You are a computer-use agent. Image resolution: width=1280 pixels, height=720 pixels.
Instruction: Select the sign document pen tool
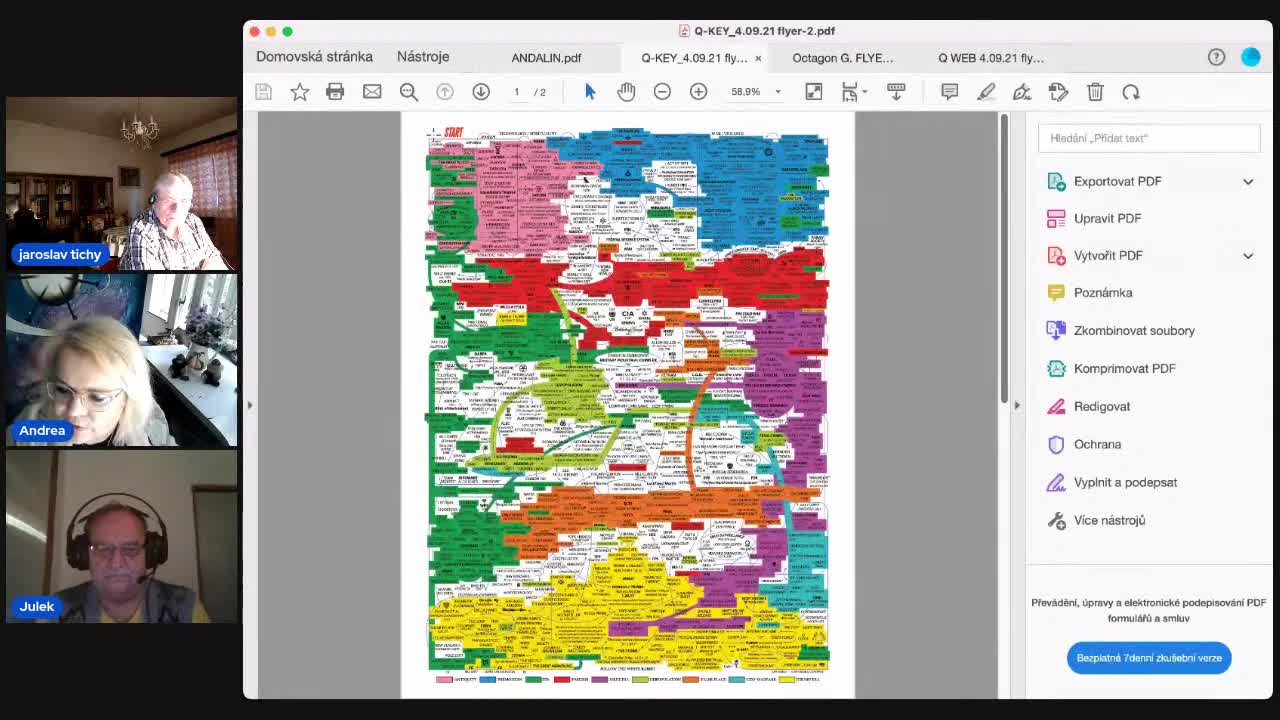(x=1022, y=92)
